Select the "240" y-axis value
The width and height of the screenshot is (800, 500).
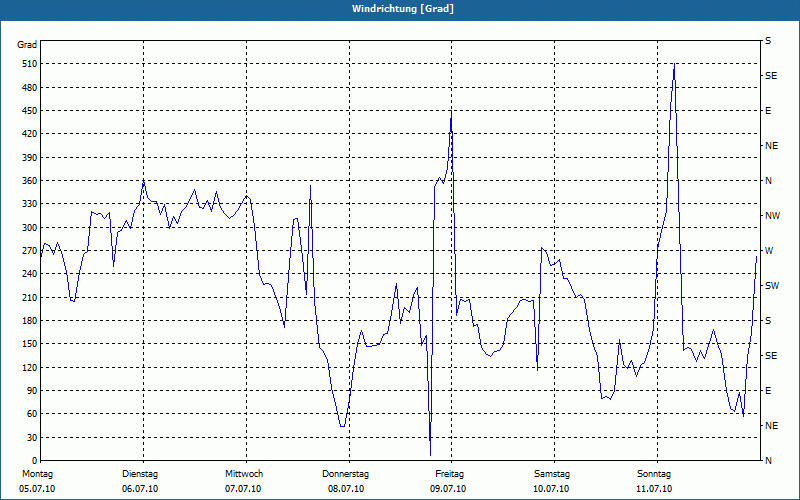point(30,274)
